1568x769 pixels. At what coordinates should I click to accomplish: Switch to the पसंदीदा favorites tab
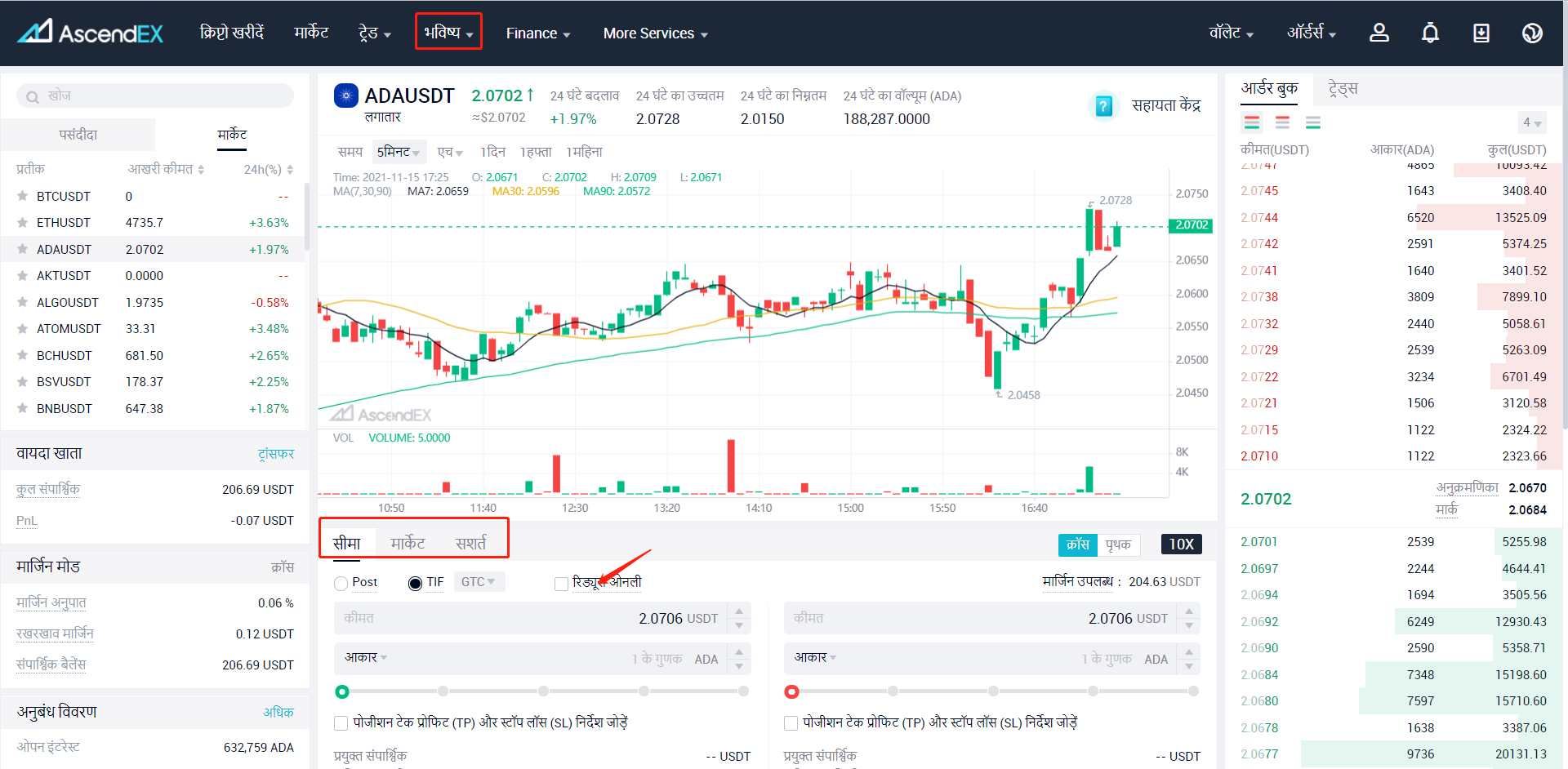78,135
